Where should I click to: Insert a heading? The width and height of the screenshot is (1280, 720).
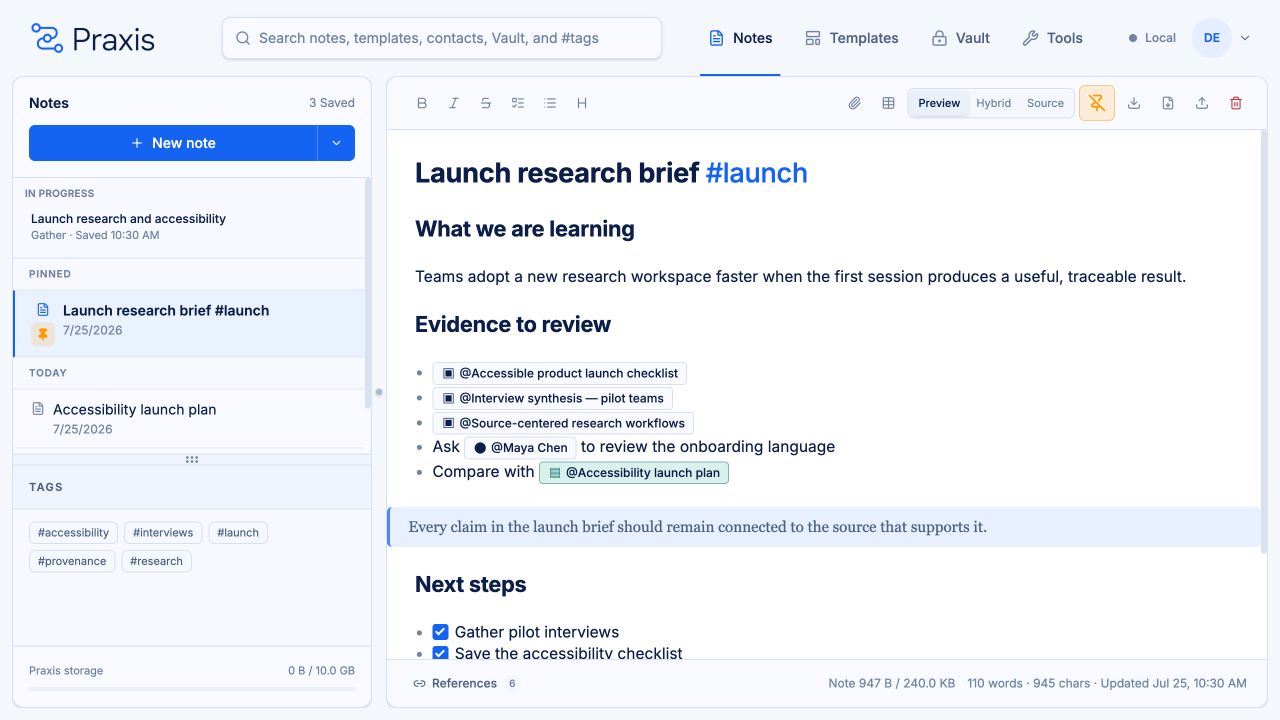pyautogui.click(x=582, y=103)
